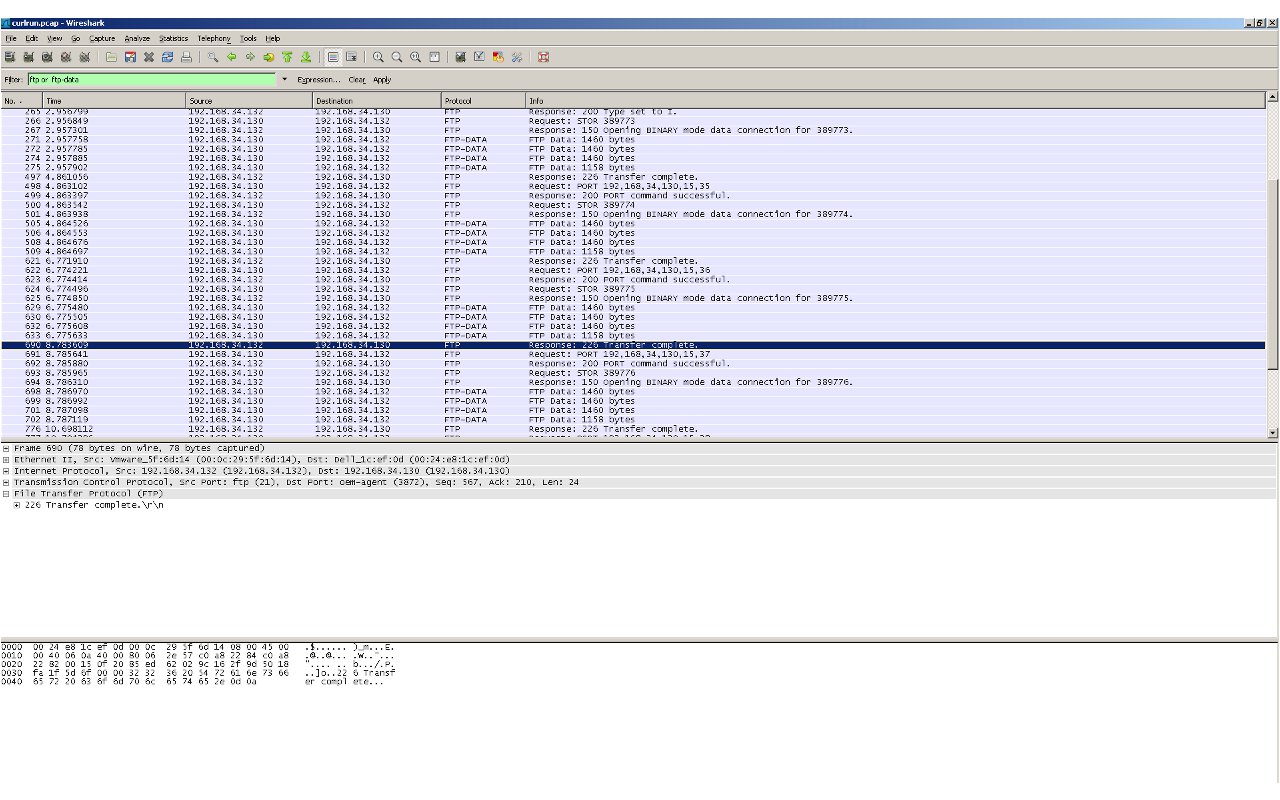This screenshot has width=1280, height=800.
Task: Start a new live capture icon
Action: tap(47, 57)
